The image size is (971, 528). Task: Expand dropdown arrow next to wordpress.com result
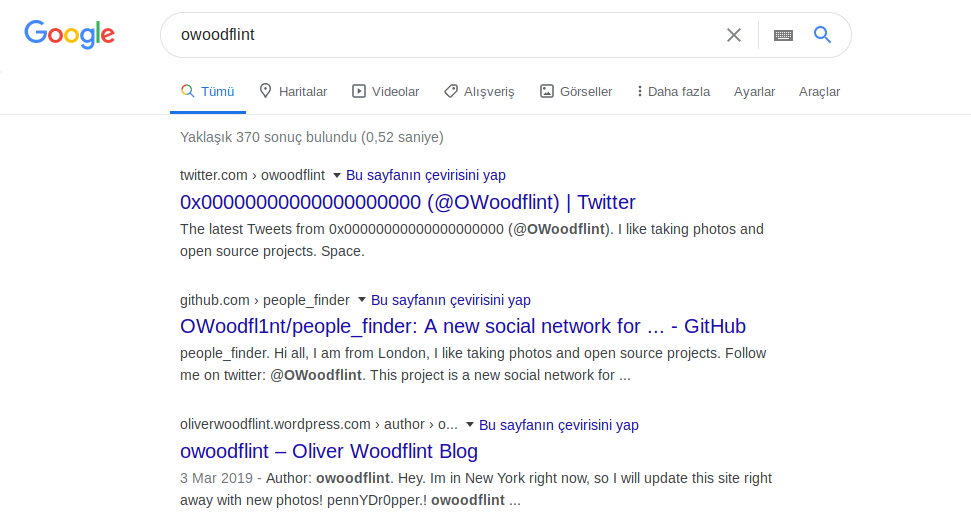[x=470, y=425]
